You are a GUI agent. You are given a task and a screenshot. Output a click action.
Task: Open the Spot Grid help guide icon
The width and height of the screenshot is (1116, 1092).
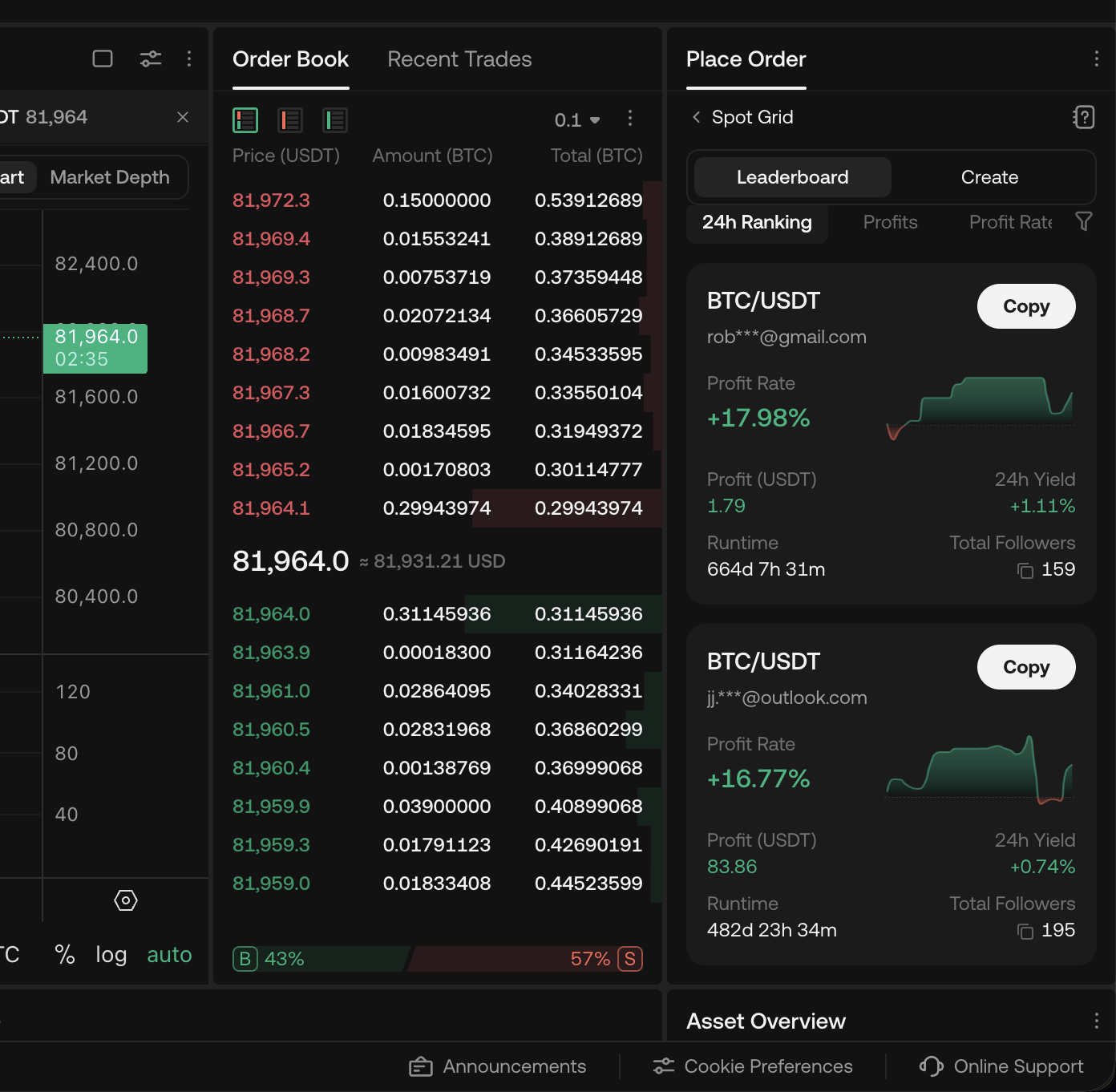tap(1083, 117)
